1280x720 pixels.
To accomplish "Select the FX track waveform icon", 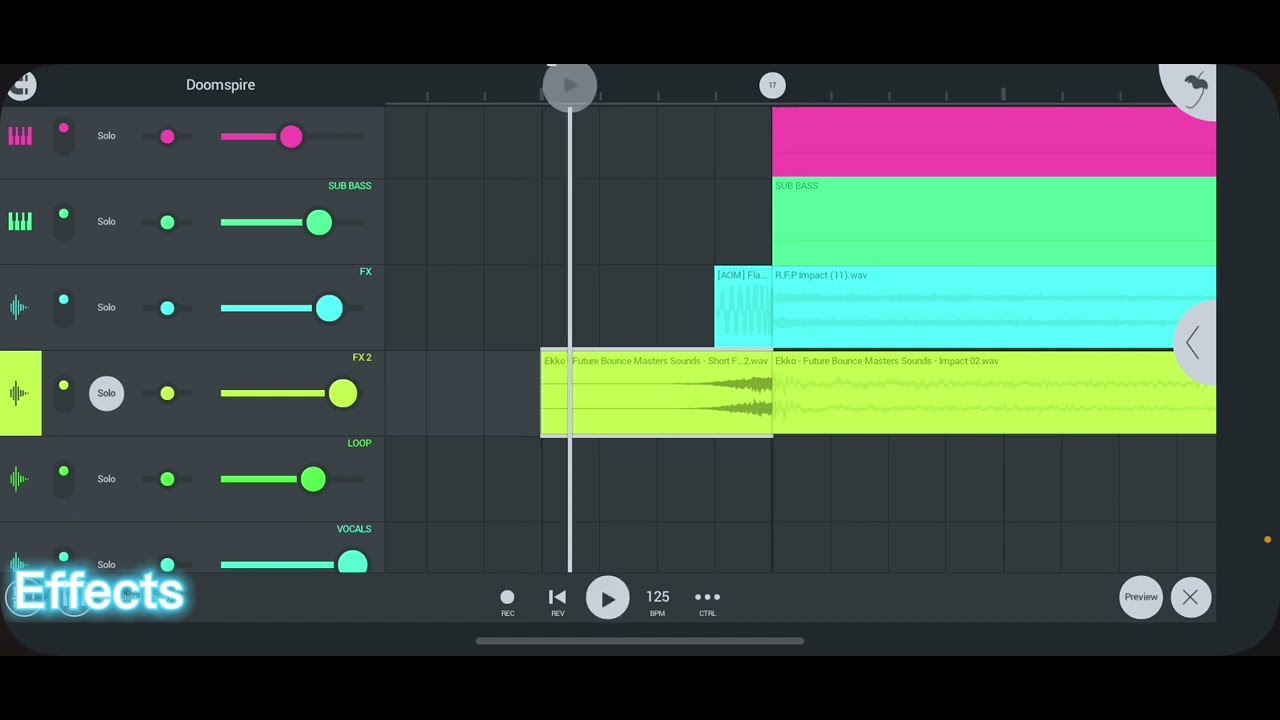I will pyautogui.click(x=20, y=307).
